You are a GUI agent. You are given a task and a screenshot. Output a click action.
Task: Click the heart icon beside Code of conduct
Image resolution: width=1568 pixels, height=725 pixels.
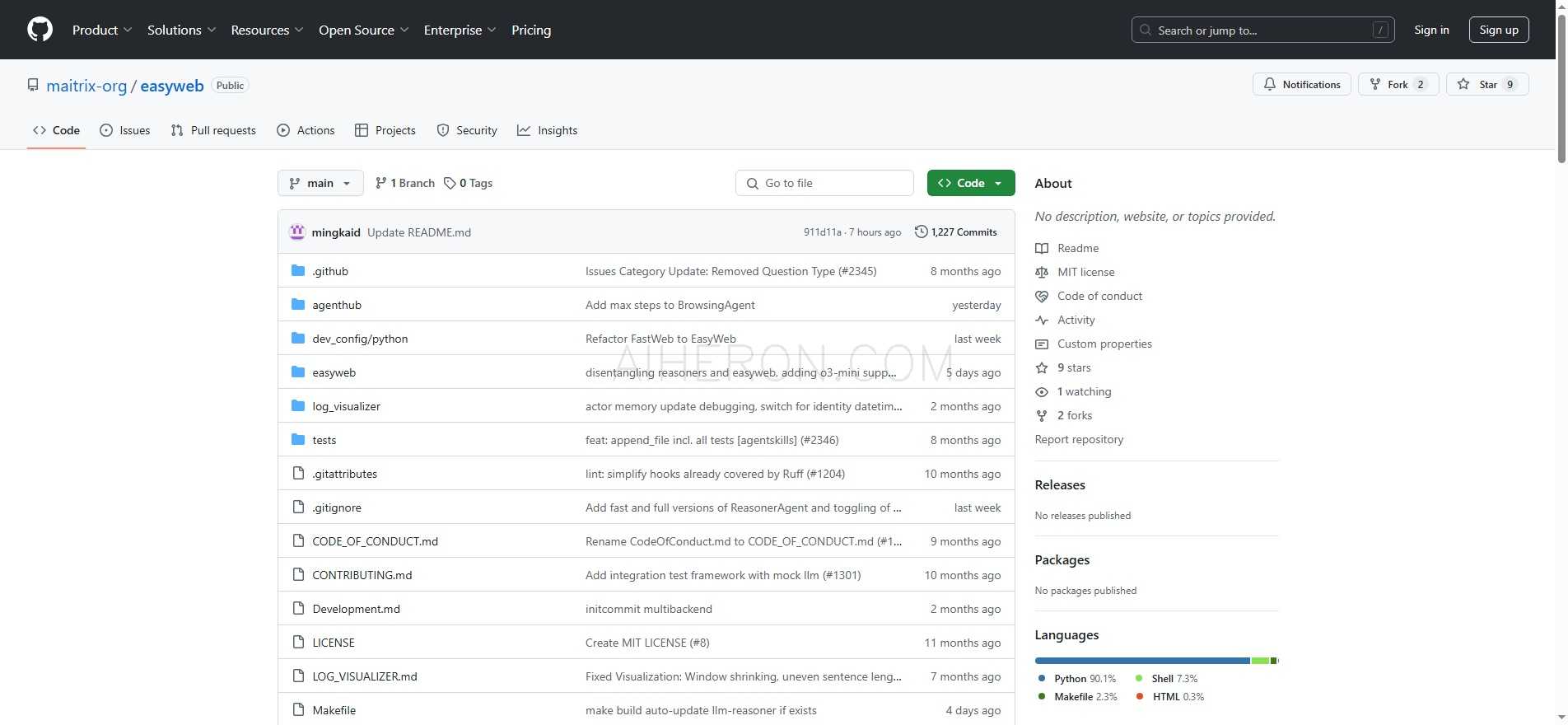pos(1042,296)
